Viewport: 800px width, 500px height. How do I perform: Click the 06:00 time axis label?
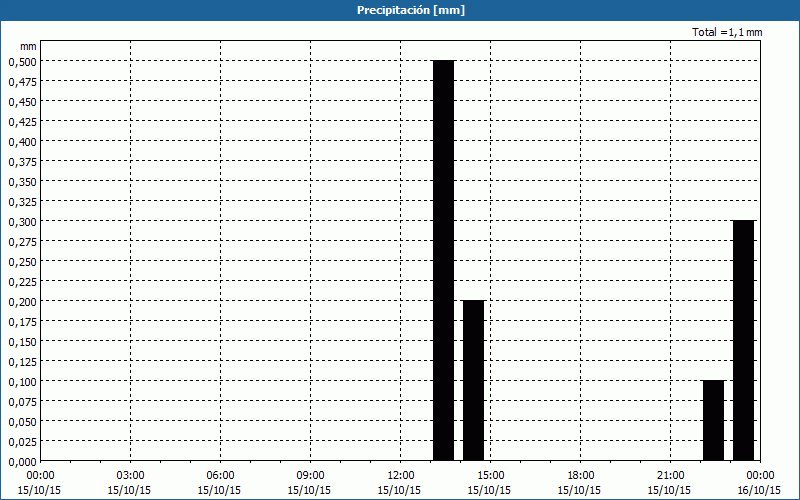coord(220,476)
